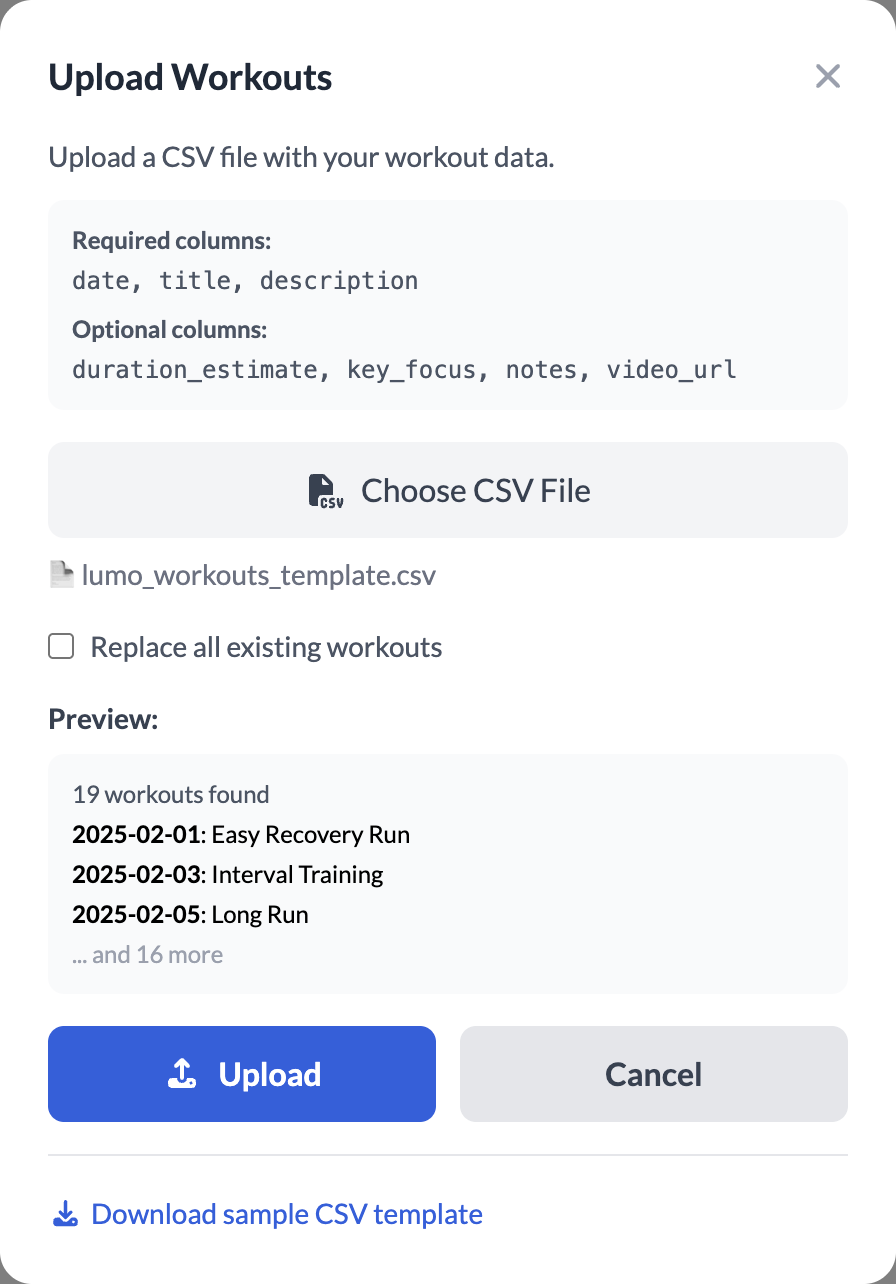This screenshot has width=896, height=1284.
Task: Select the Interval Training preview entry
Action: coord(227,874)
